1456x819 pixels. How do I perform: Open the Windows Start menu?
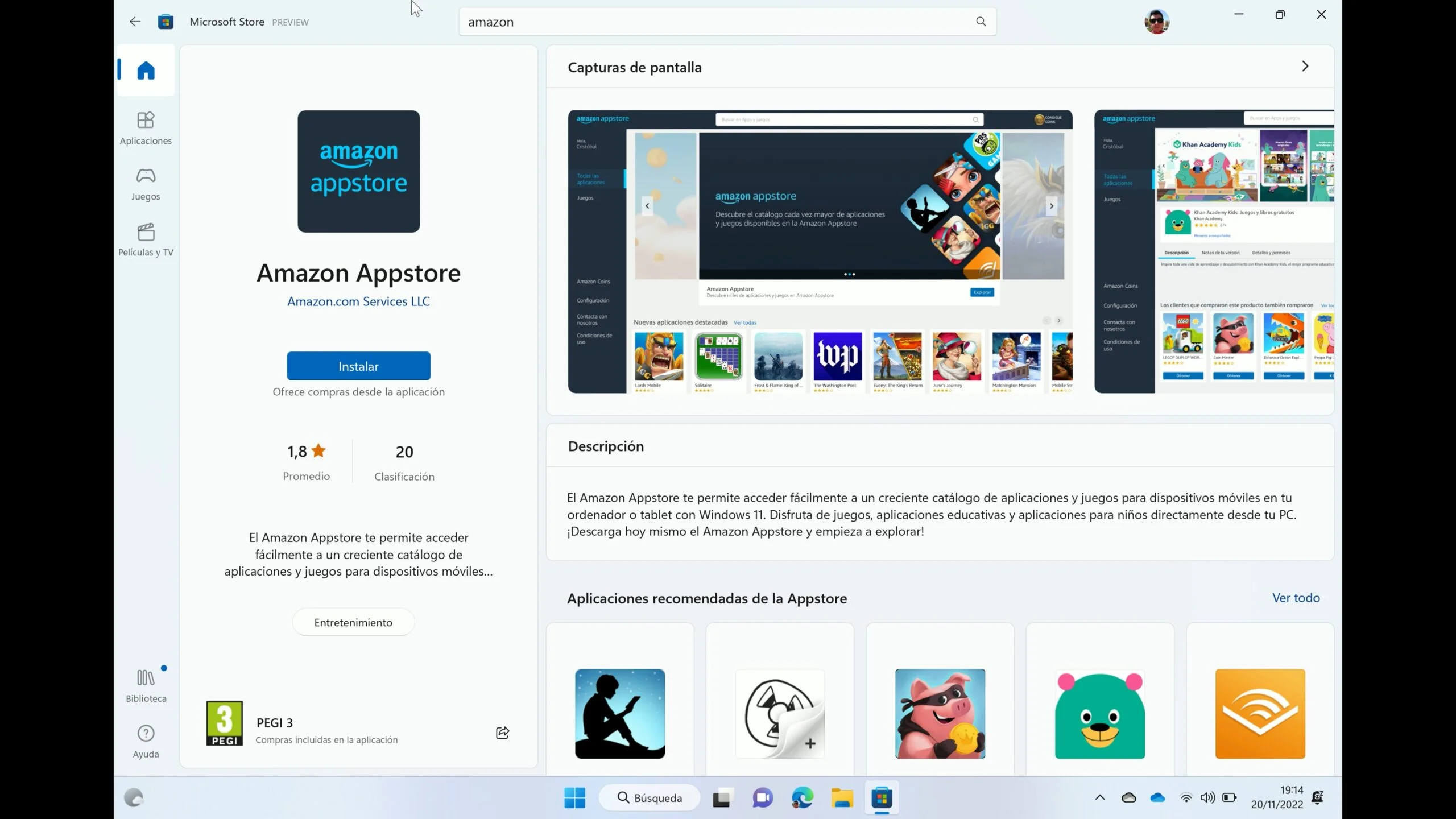click(x=574, y=798)
